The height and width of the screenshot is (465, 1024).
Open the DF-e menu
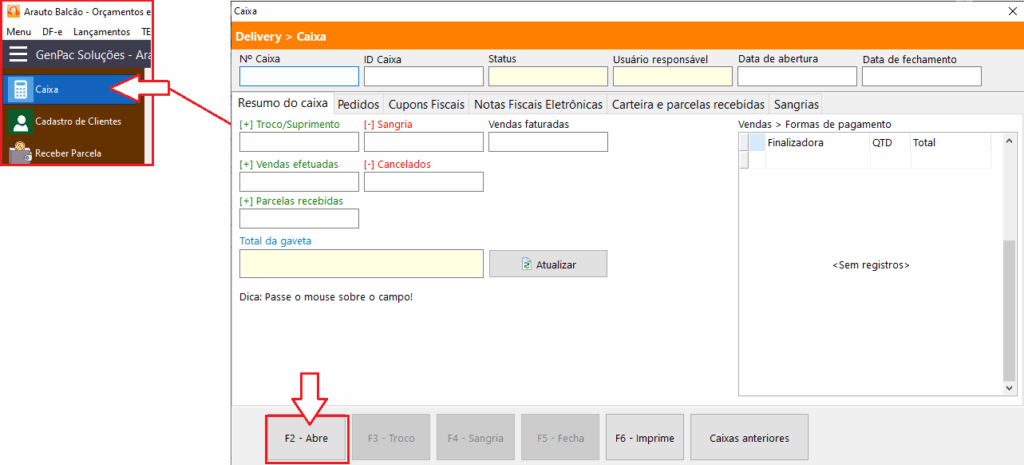(52, 32)
